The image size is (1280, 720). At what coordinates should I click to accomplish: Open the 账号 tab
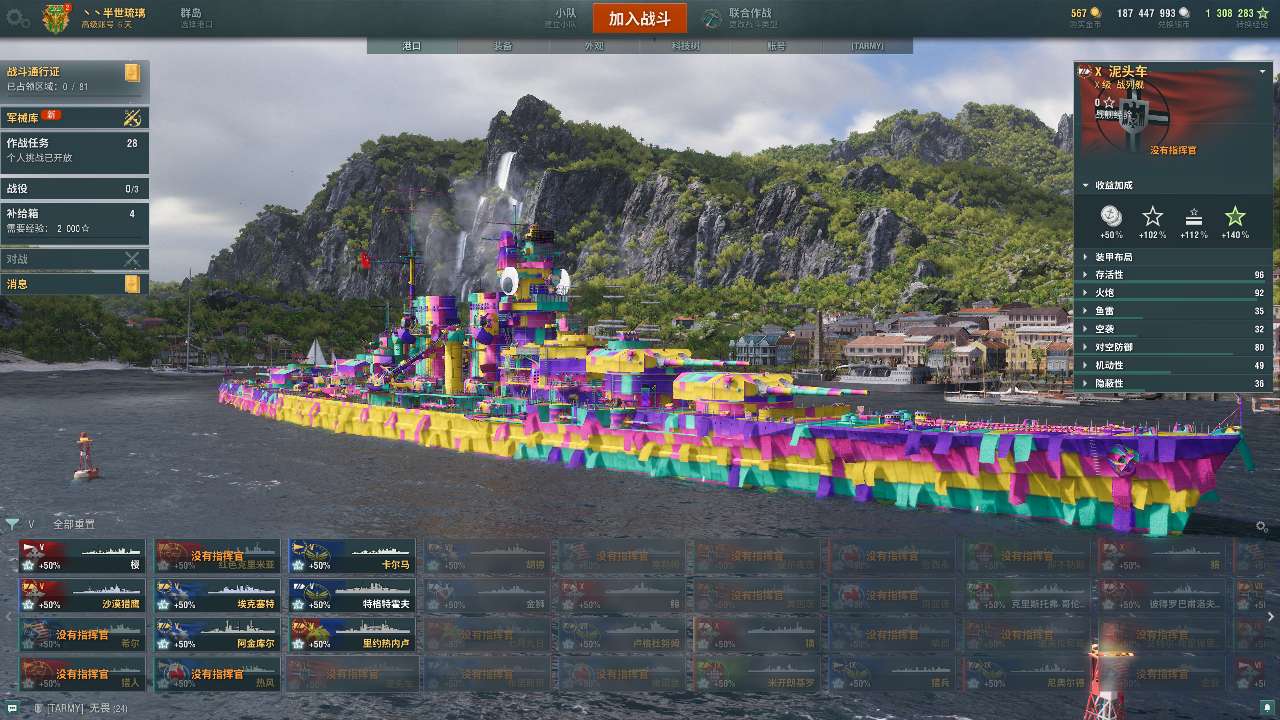(776, 46)
